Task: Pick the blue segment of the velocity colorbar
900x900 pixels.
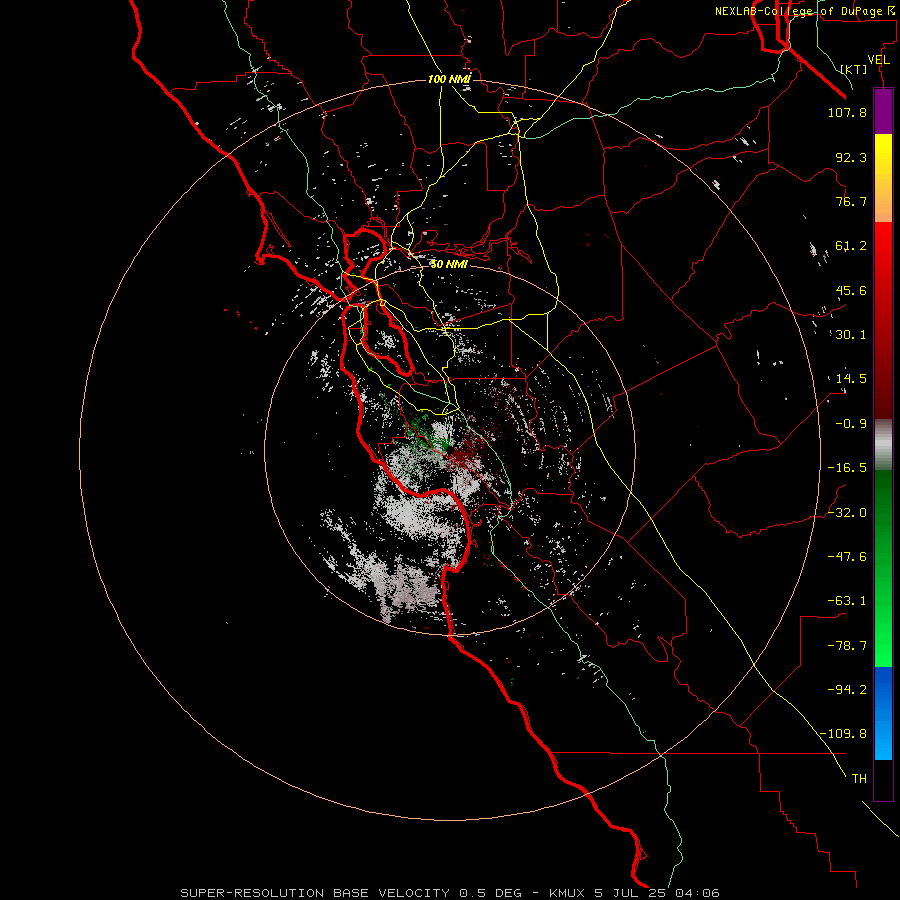Action: click(883, 713)
